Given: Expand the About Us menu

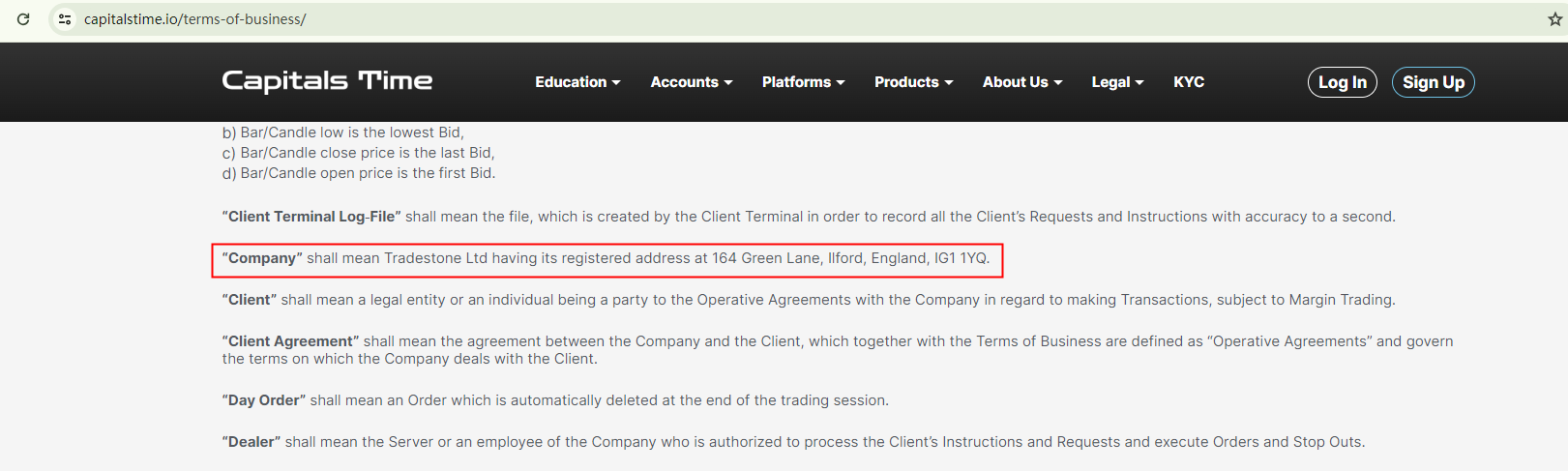Looking at the screenshot, I should point(1021,82).
